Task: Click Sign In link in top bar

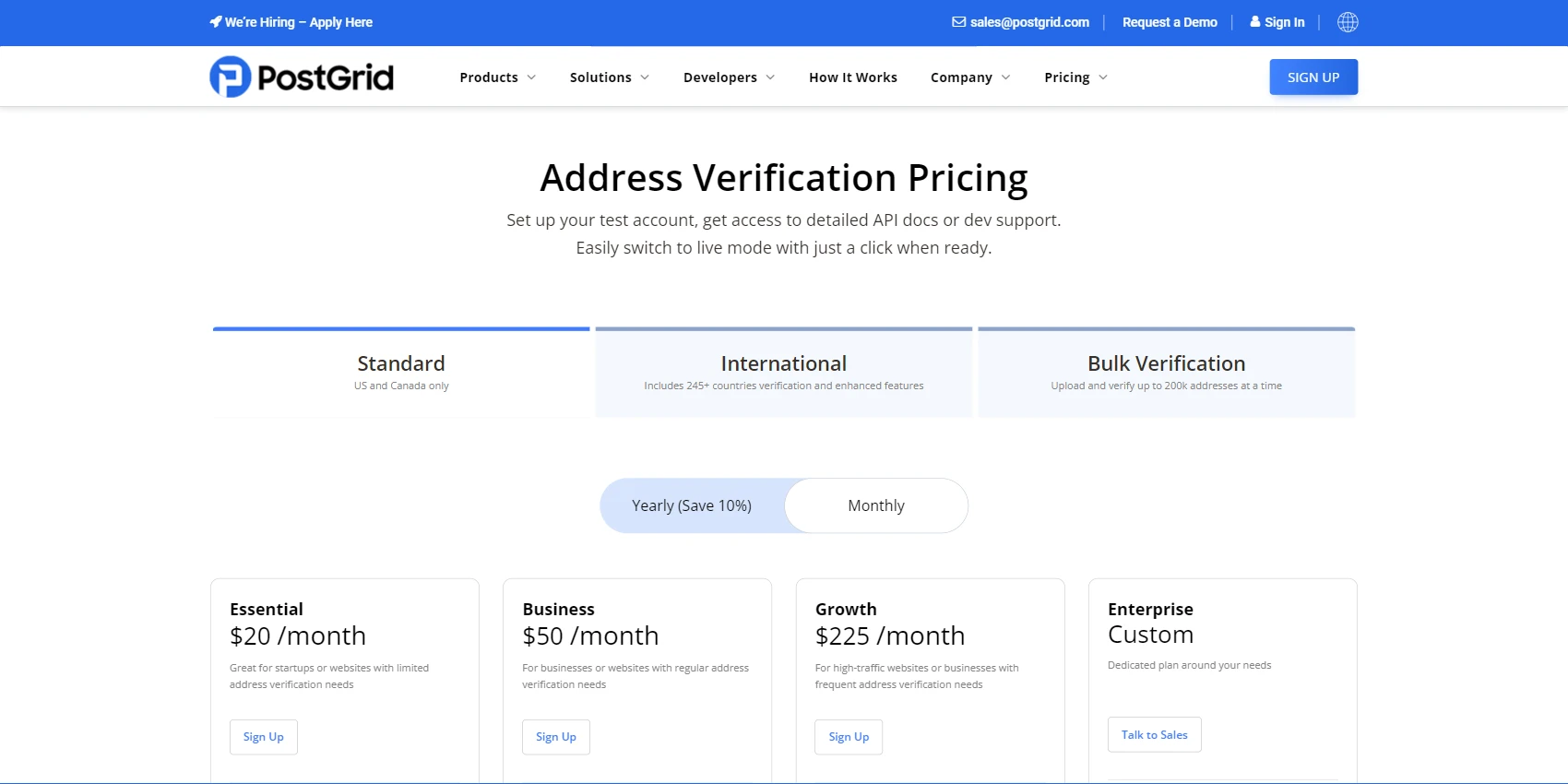Action: click(1285, 22)
